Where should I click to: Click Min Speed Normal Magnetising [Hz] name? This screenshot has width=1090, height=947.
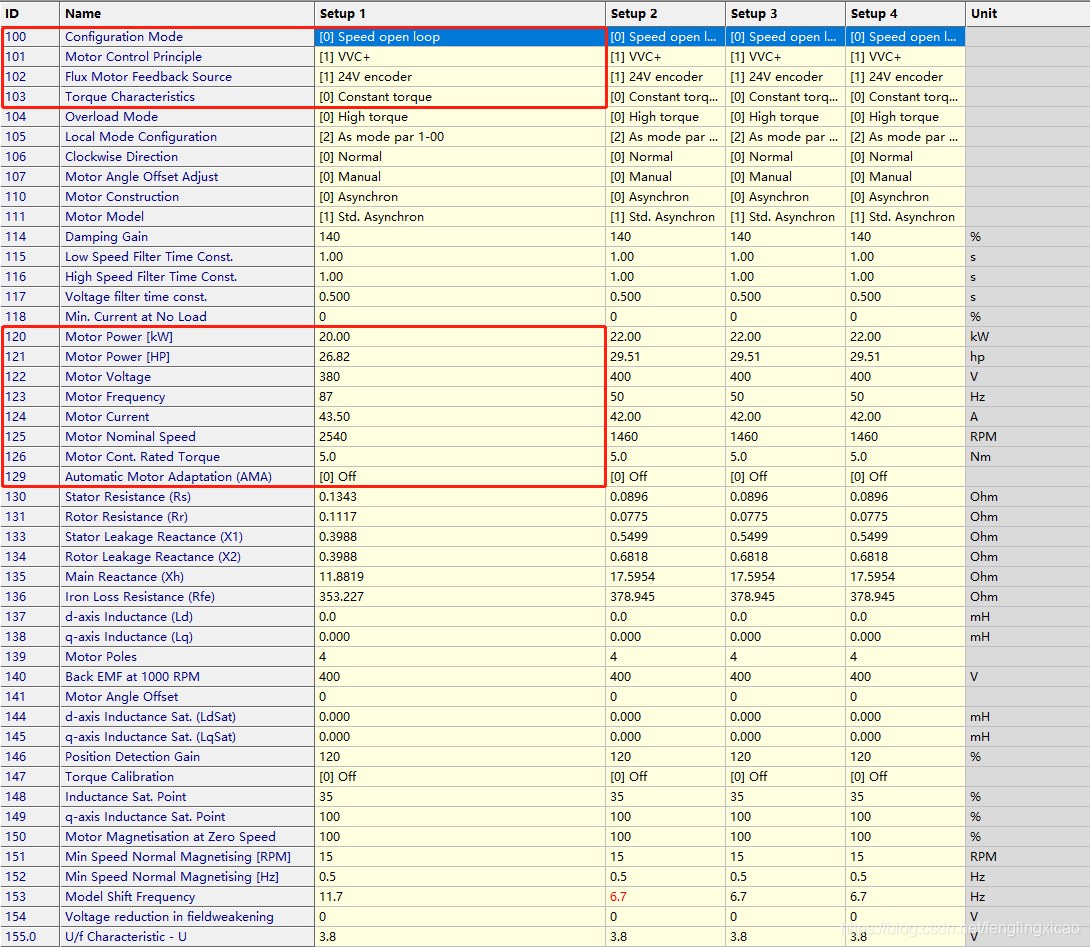tap(172, 877)
